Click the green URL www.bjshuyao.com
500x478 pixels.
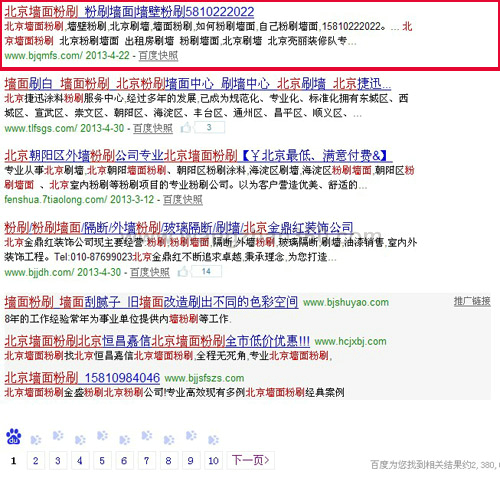coord(346,303)
